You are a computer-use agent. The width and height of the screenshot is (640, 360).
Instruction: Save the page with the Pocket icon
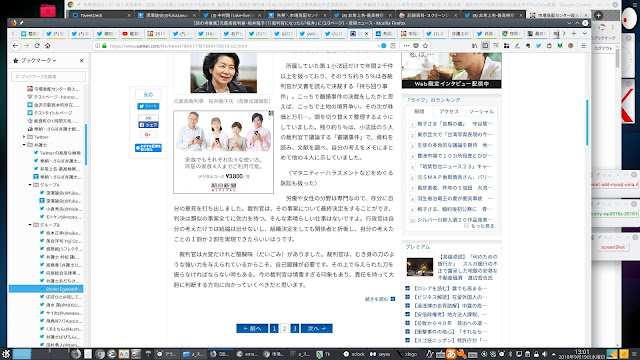point(416,46)
